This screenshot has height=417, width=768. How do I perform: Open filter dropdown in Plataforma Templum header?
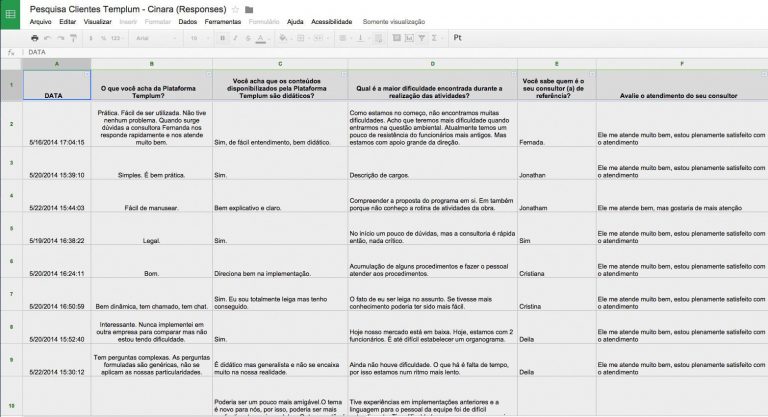tap(209, 74)
